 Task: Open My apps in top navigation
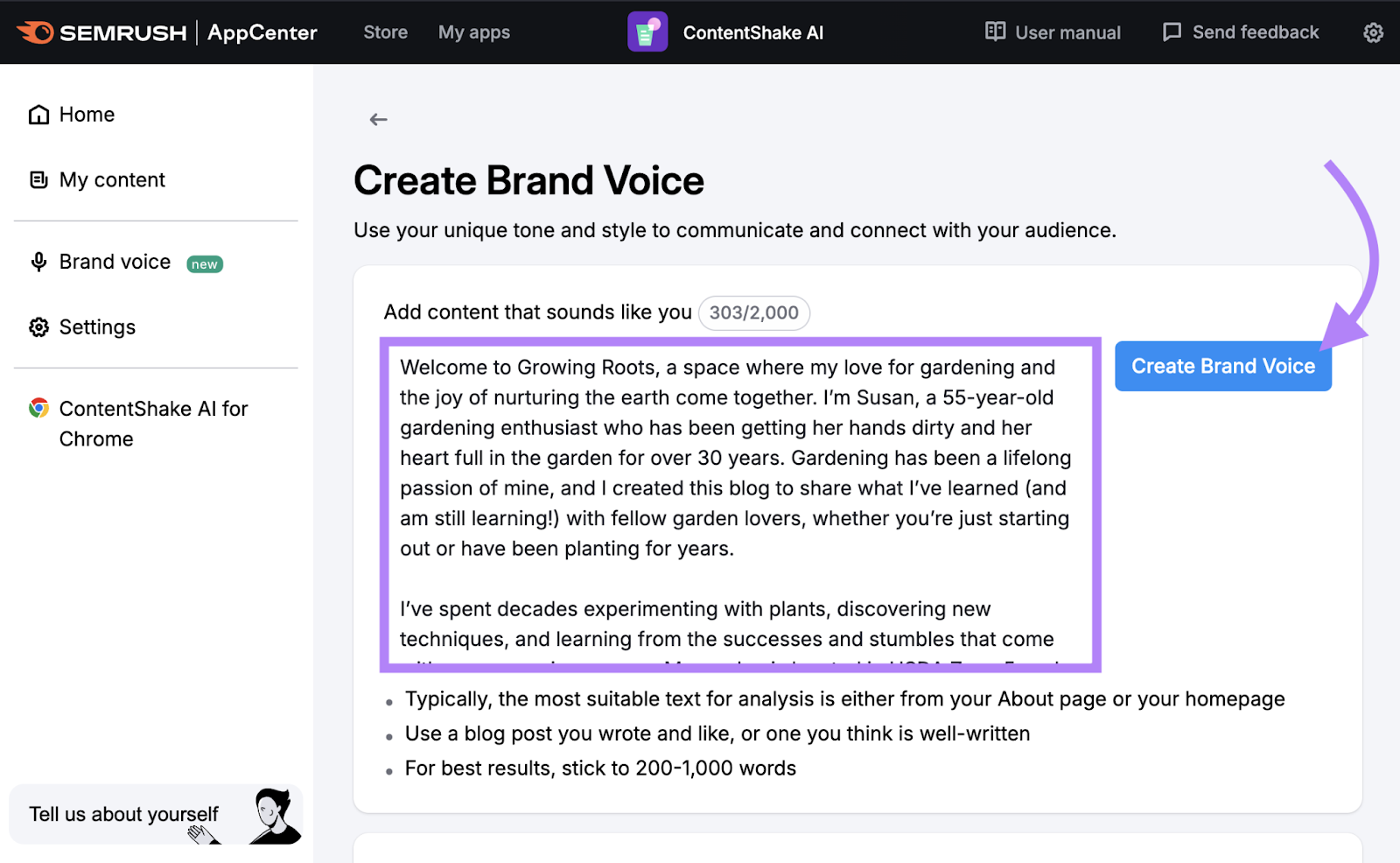pyautogui.click(x=474, y=32)
